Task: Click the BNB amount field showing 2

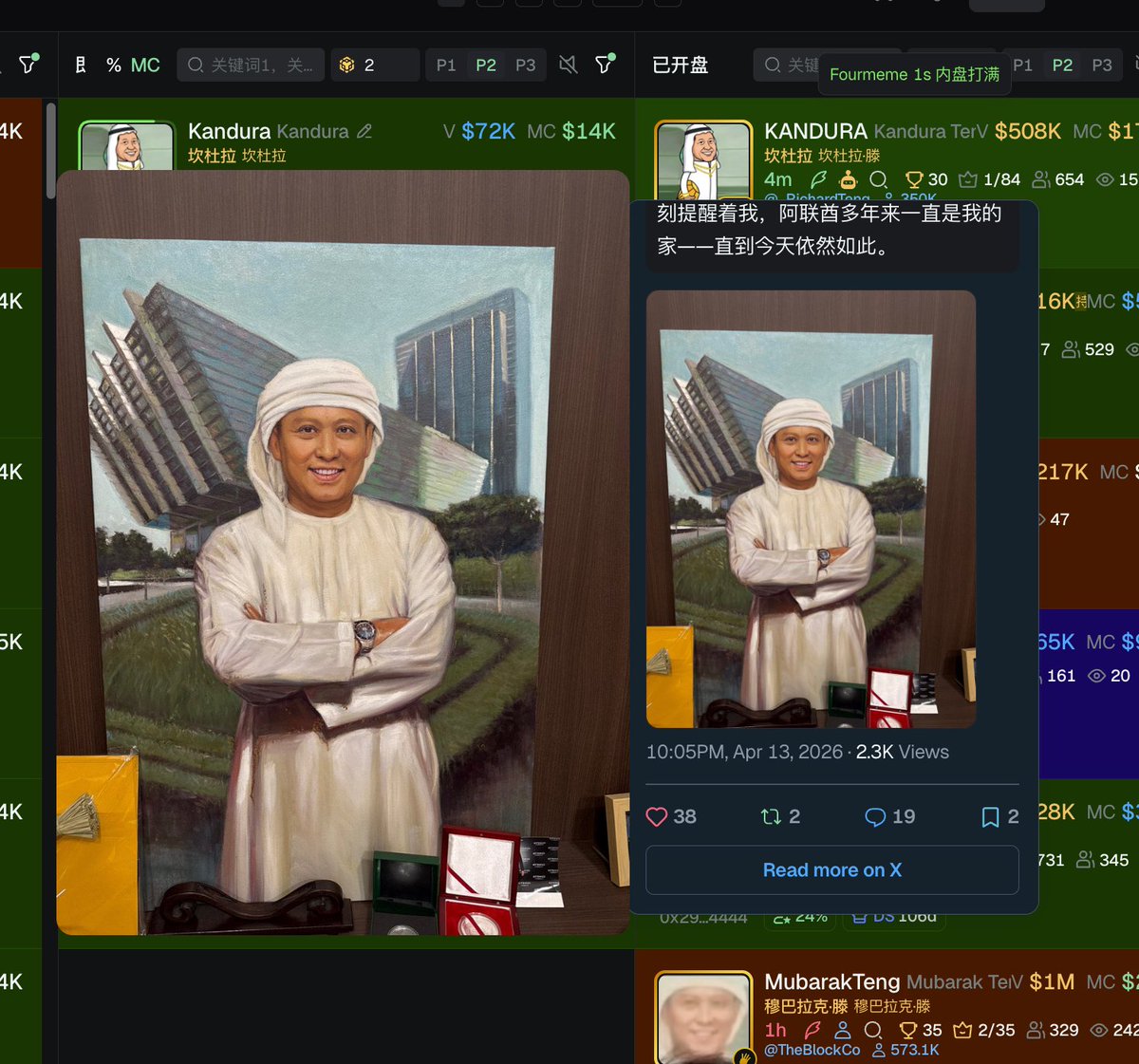Action: tap(375, 65)
